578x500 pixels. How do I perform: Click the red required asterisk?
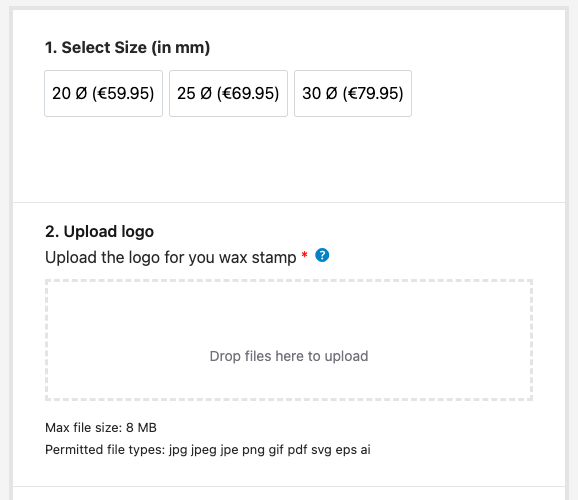[x=304, y=254]
